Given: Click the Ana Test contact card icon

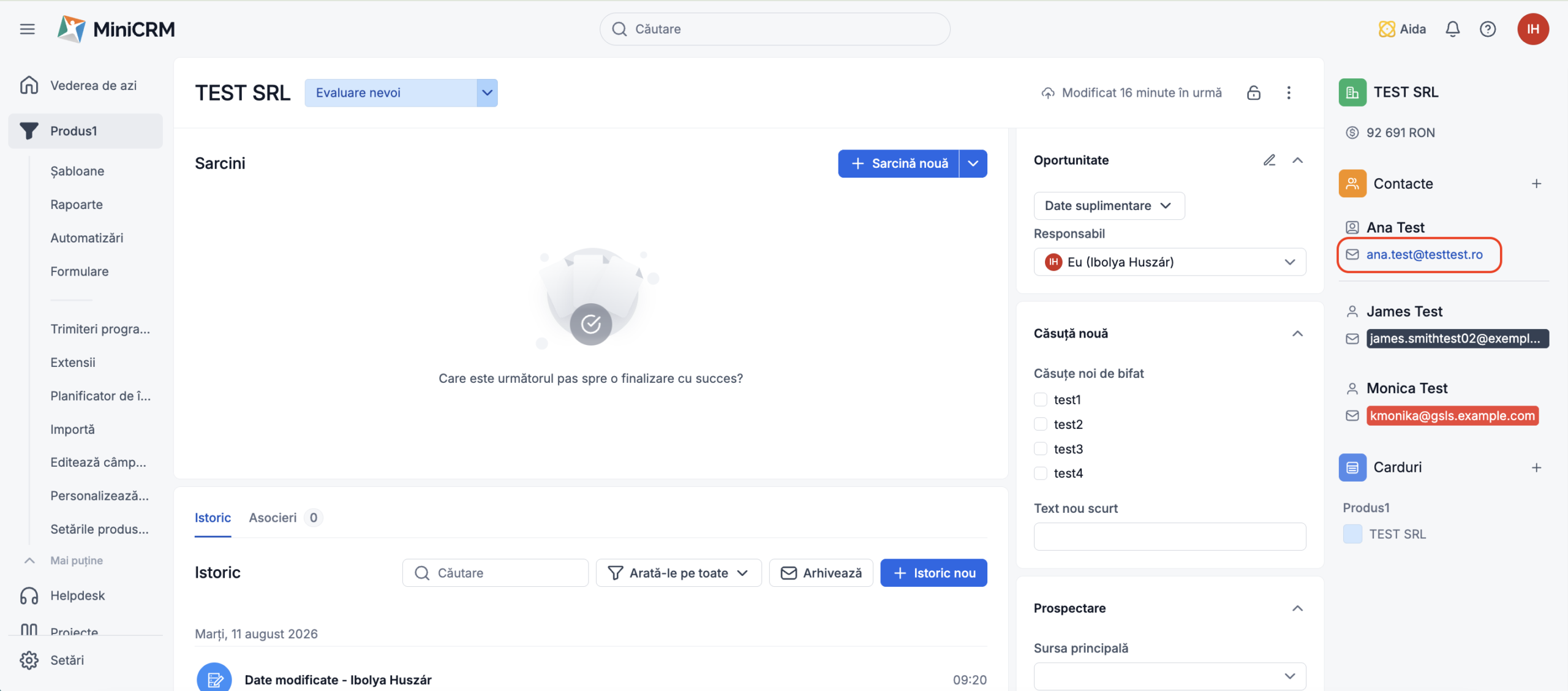Looking at the screenshot, I should (x=1352, y=228).
